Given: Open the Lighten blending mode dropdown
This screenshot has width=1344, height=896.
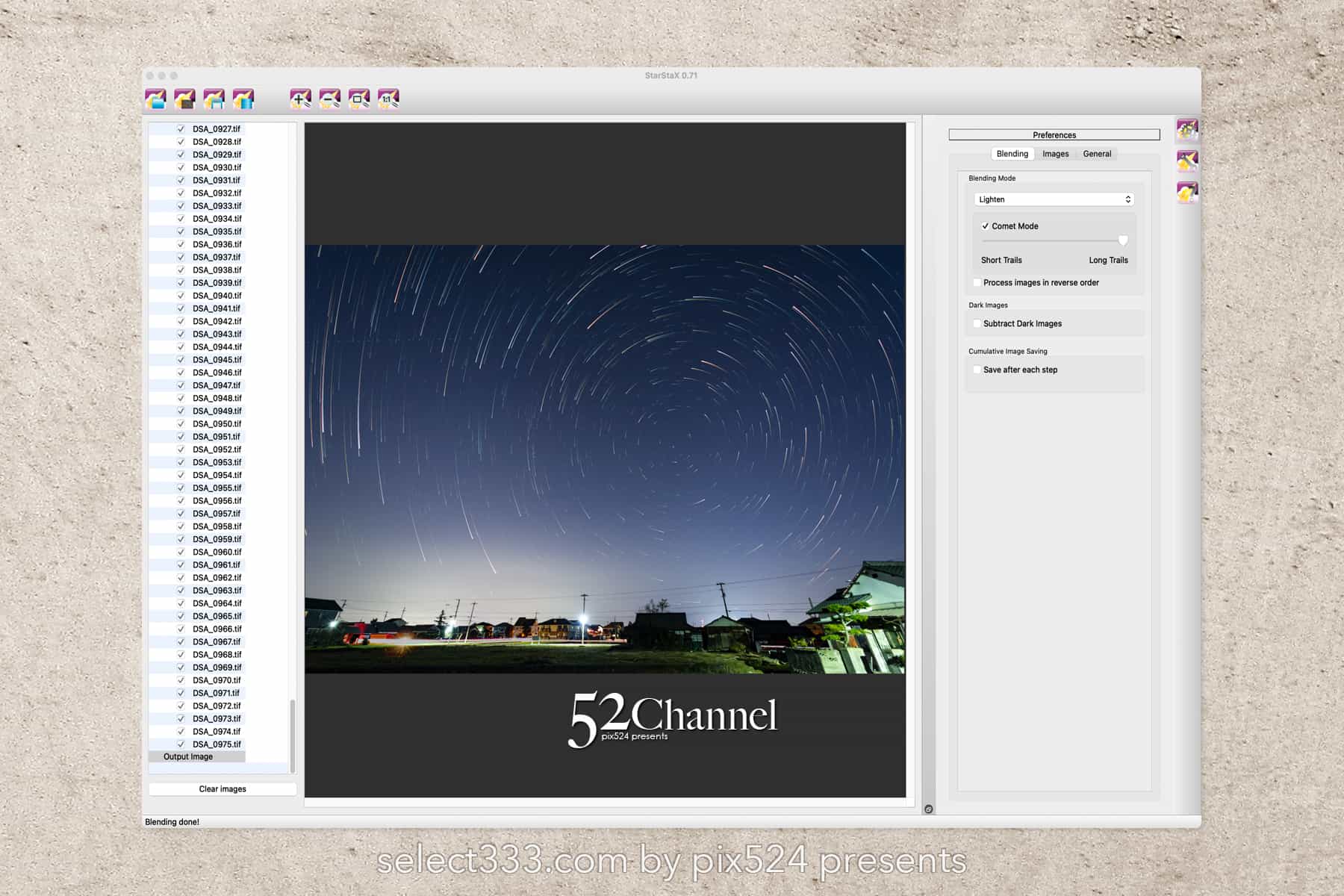Looking at the screenshot, I should tap(1054, 199).
